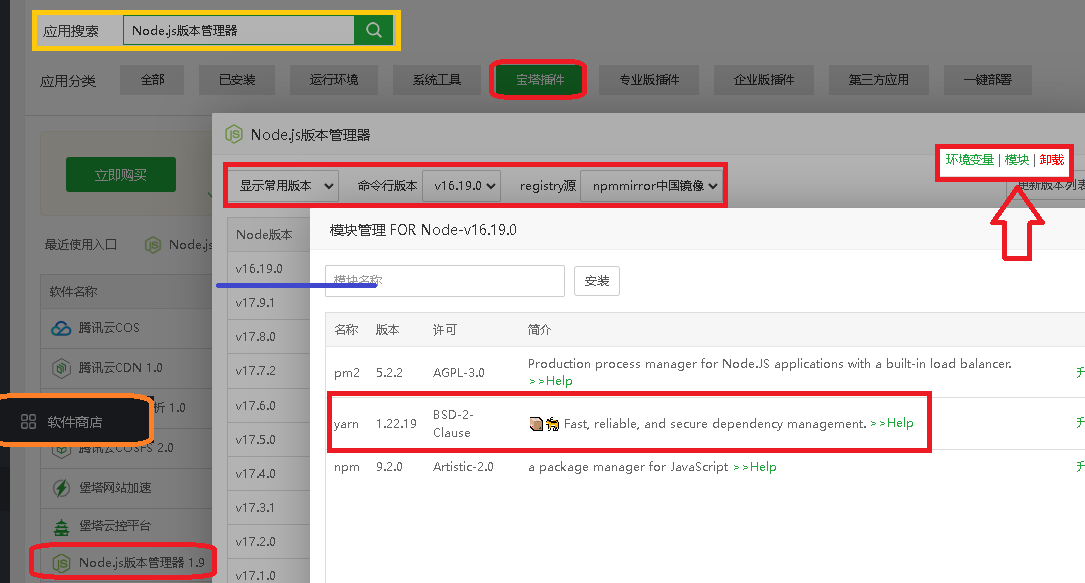Select the 已安装 category tab
Viewport: 1085px width, 583px height.
237,80
